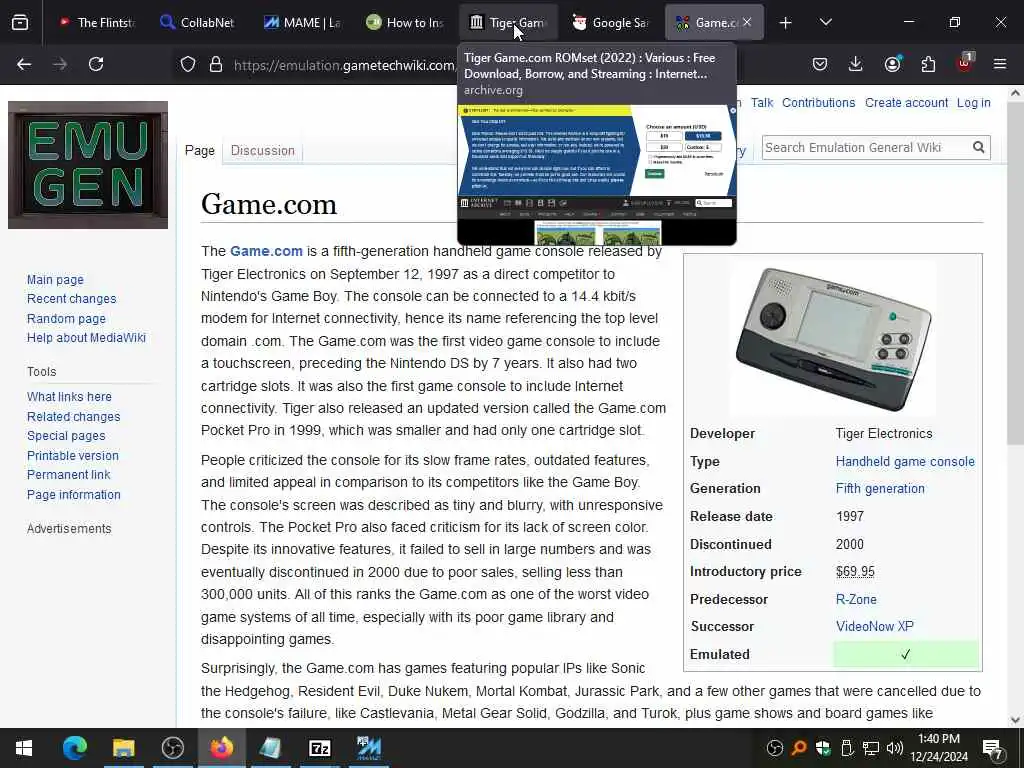Open Firefox account icon
Viewport: 1024px width, 768px height.
tap(892, 64)
